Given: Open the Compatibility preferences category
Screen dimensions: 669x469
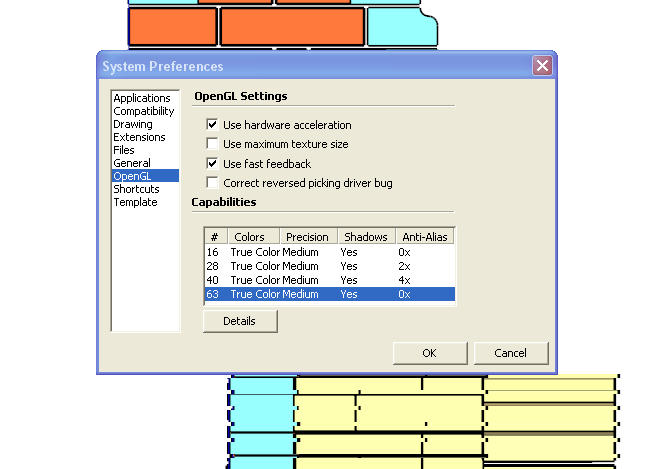Looking at the screenshot, I should [x=144, y=111].
